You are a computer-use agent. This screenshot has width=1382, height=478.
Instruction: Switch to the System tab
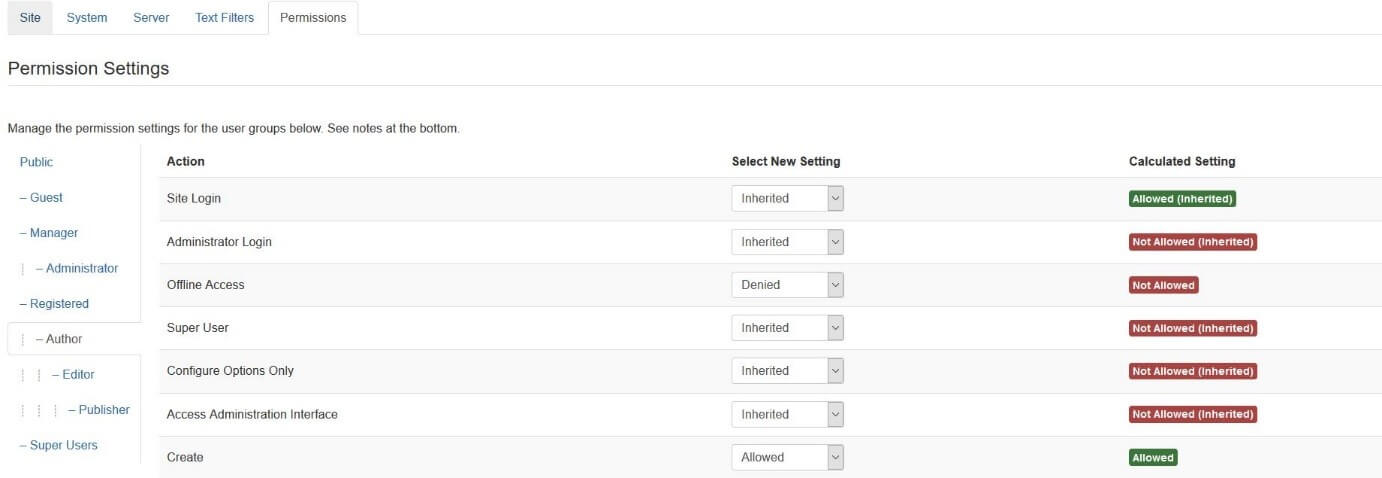point(87,18)
